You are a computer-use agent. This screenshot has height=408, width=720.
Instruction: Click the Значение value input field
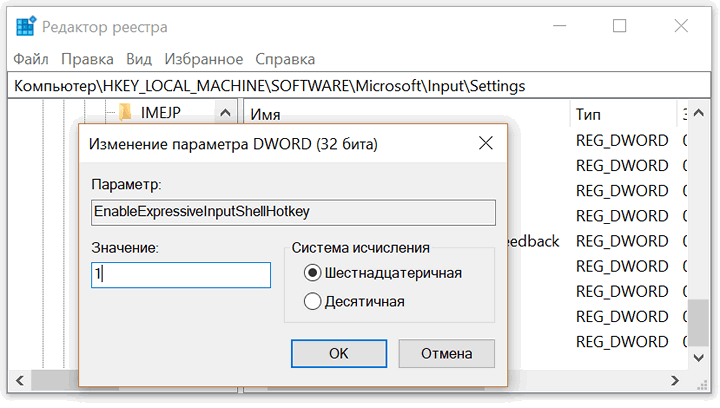[181, 275]
